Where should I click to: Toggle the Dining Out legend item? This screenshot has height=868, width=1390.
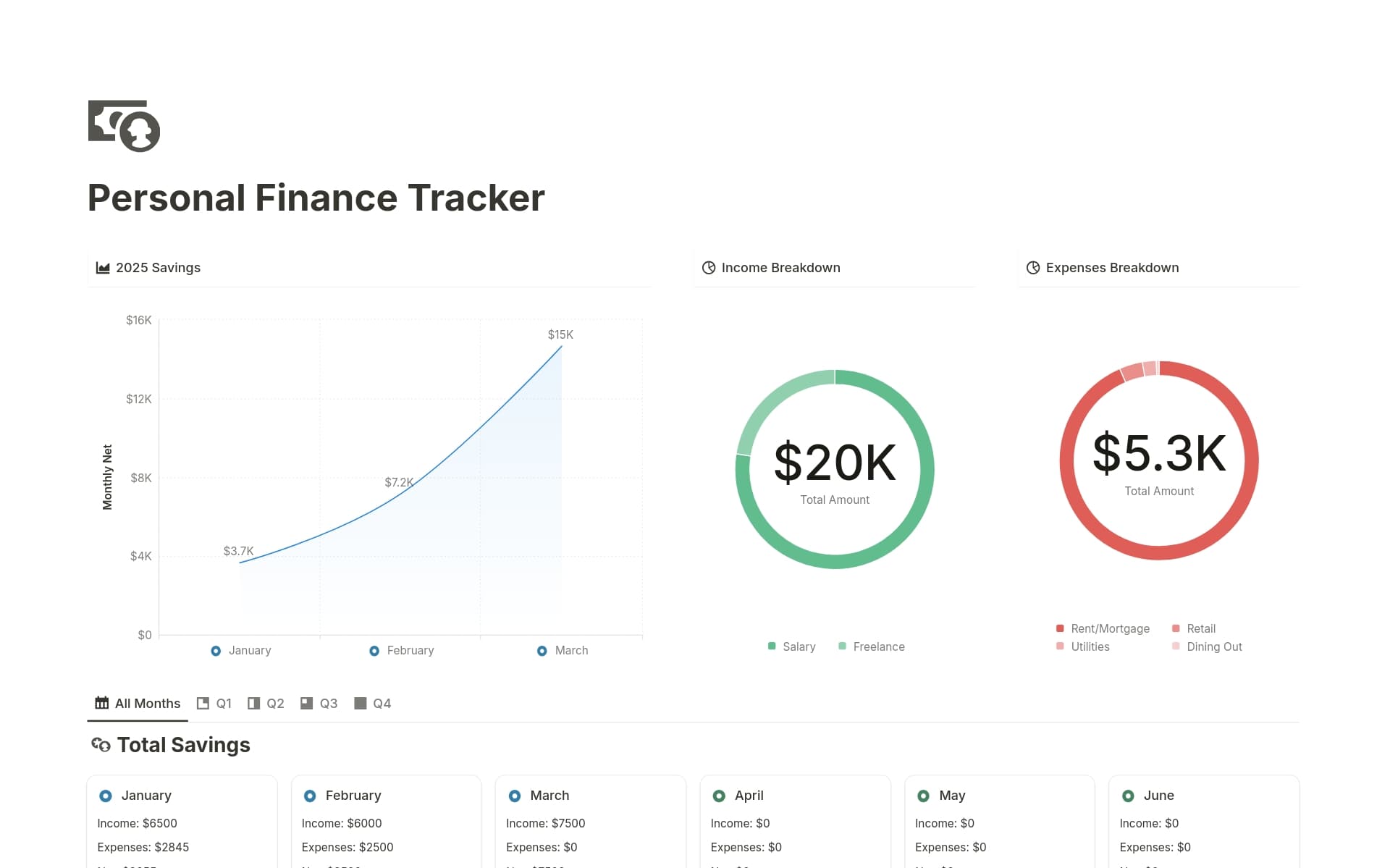pyautogui.click(x=1207, y=646)
